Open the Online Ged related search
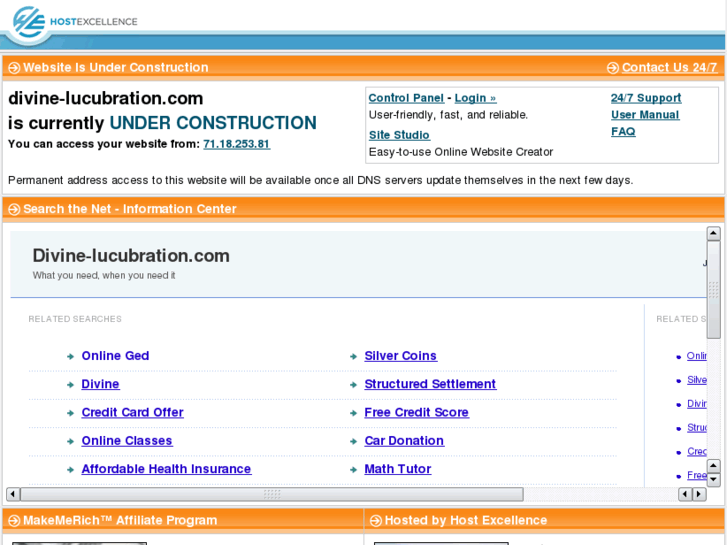 (x=115, y=356)
